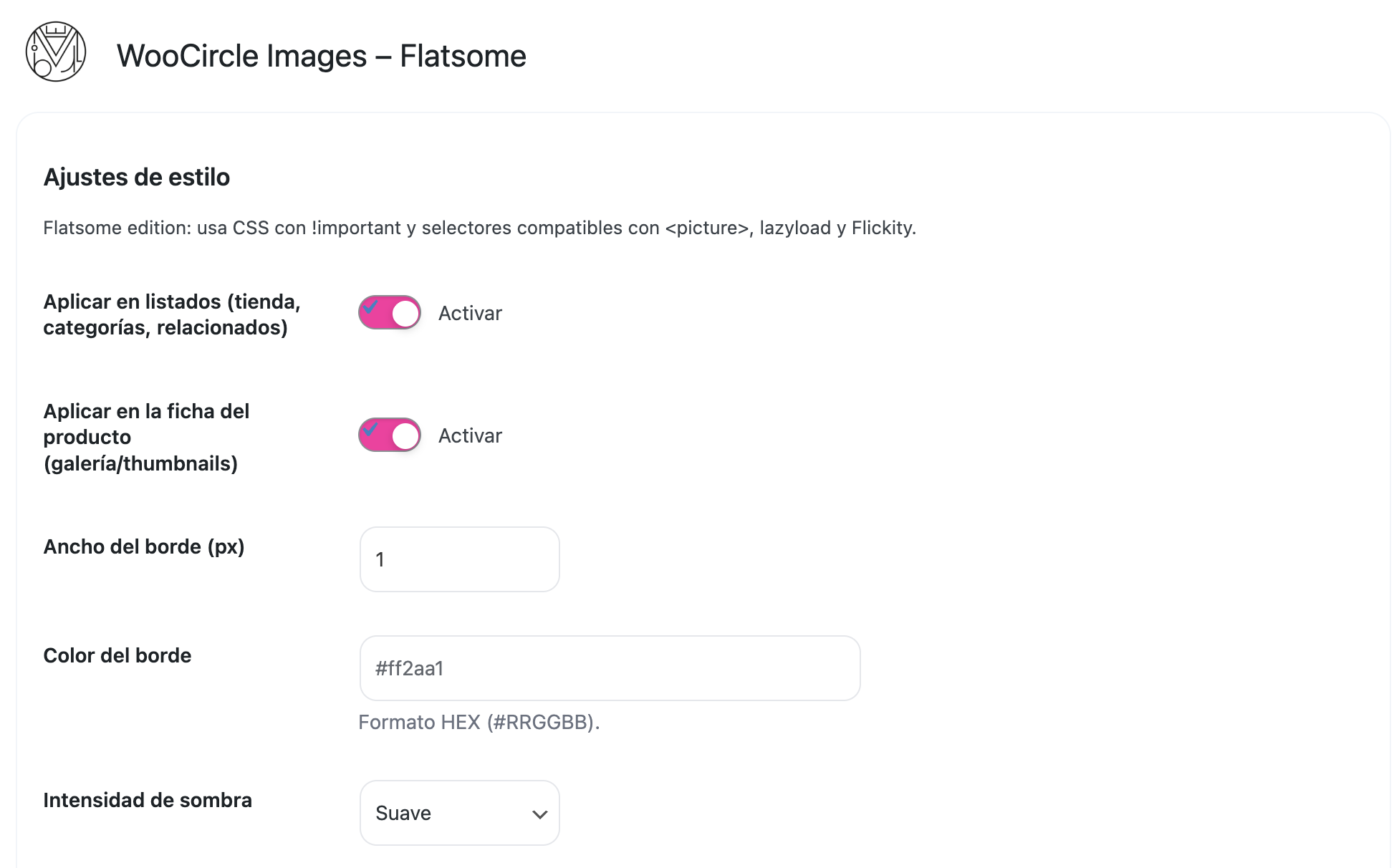1394x868 pixels.
Task: Select the WooCircle Images – Flatsome page title
Action: (x=322, y=56)
